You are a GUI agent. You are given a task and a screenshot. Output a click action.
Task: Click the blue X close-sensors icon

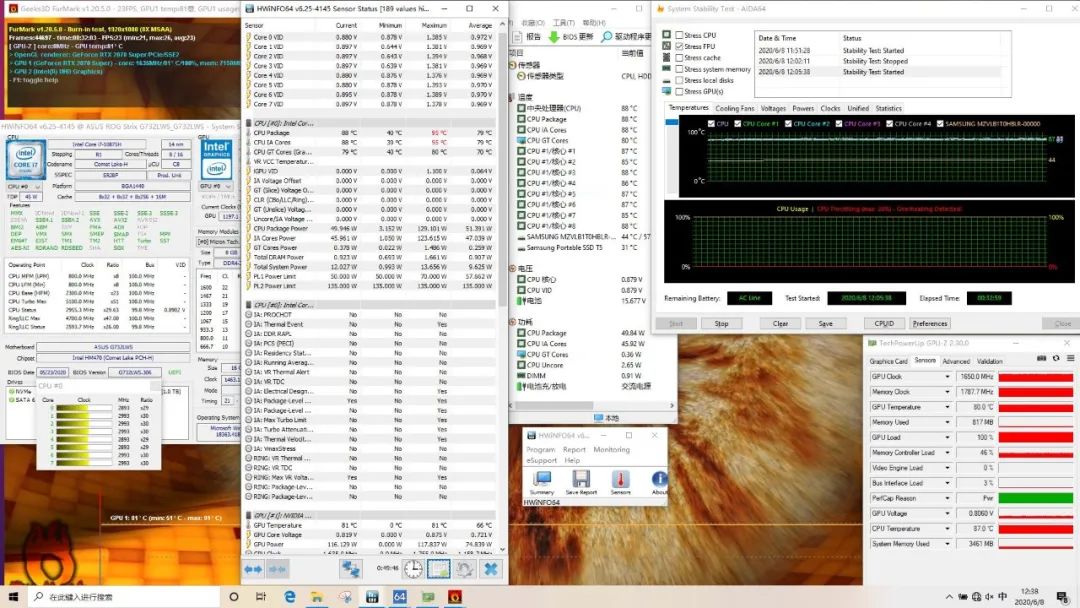491,569
